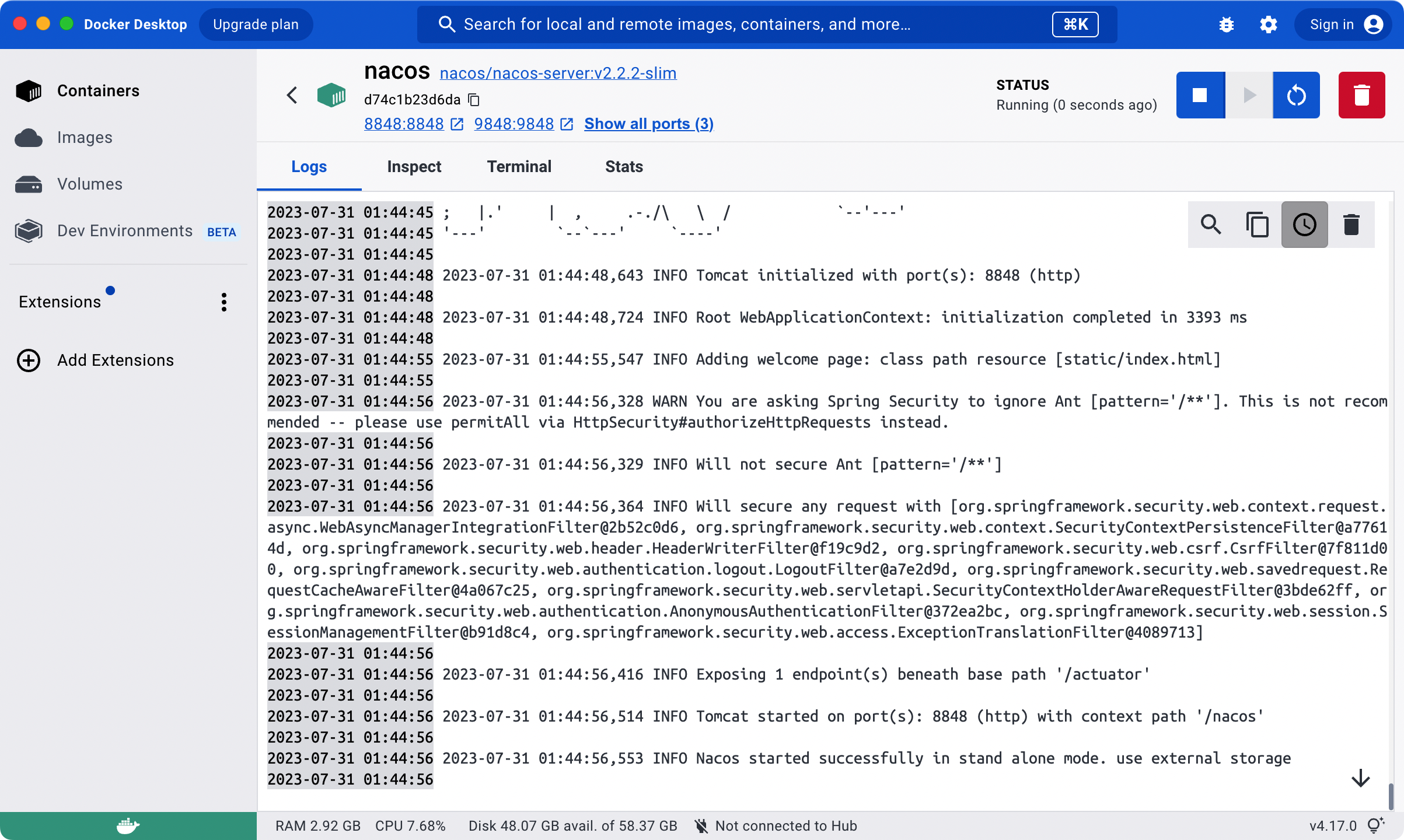Copy the container ID d74c1b23d6da
This screenshot has width=1404, height=840.
(473, 100)
